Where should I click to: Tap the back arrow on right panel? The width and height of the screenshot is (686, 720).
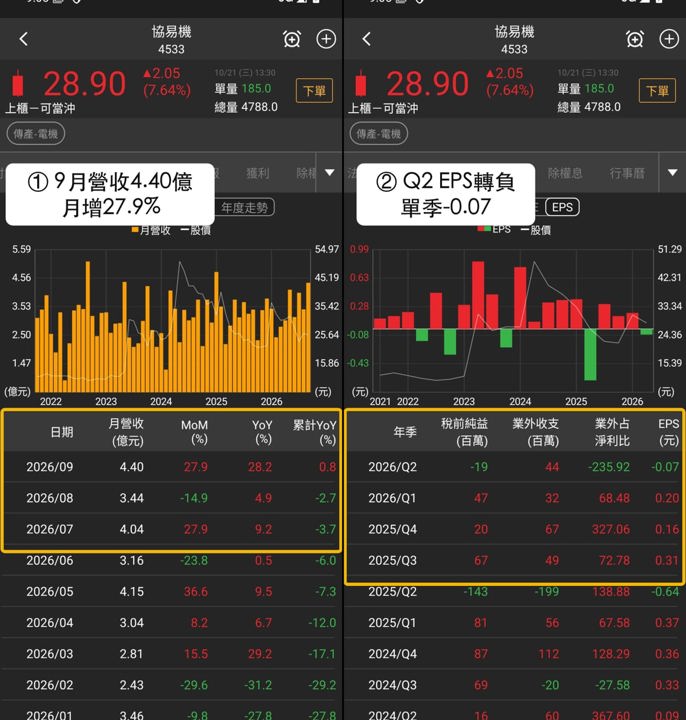[366, 39]
